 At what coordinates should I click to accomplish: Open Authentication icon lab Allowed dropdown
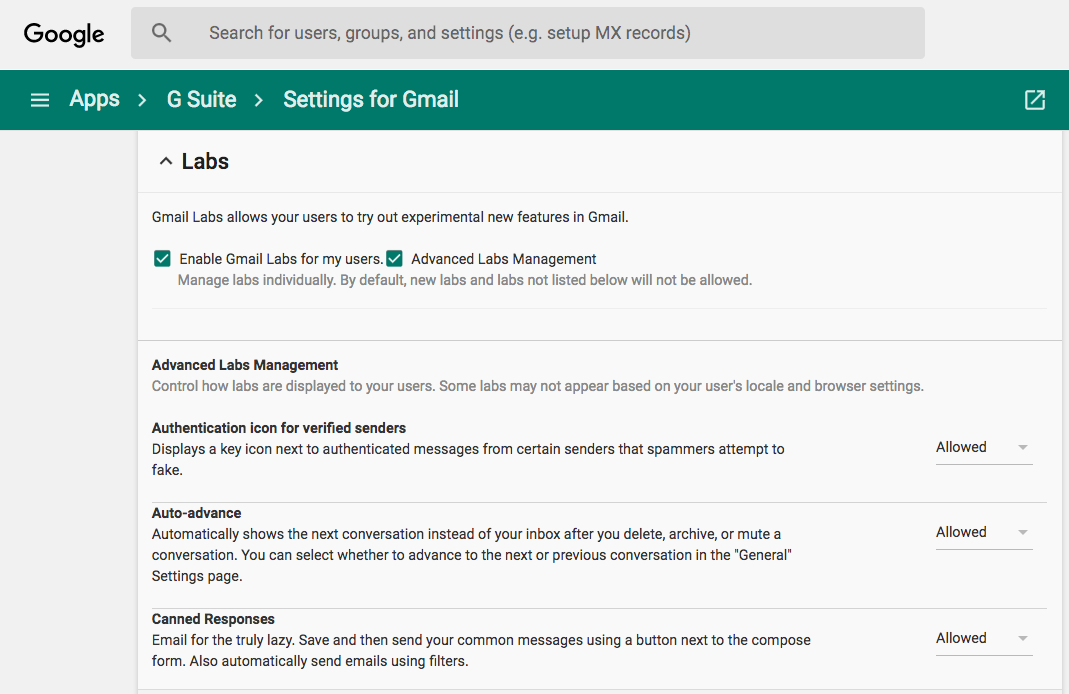[984, 448]
